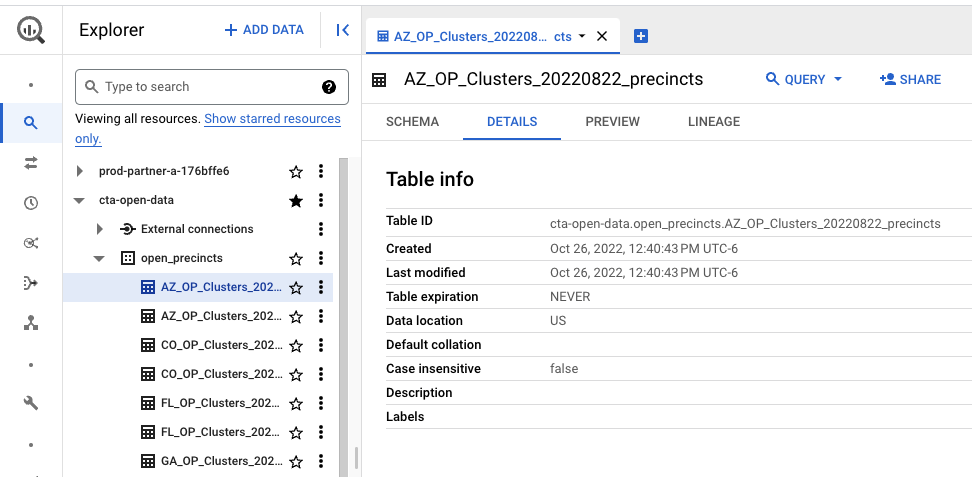
Task: Collapse the open_precincts dataset
Action: (x=99, y=258)
